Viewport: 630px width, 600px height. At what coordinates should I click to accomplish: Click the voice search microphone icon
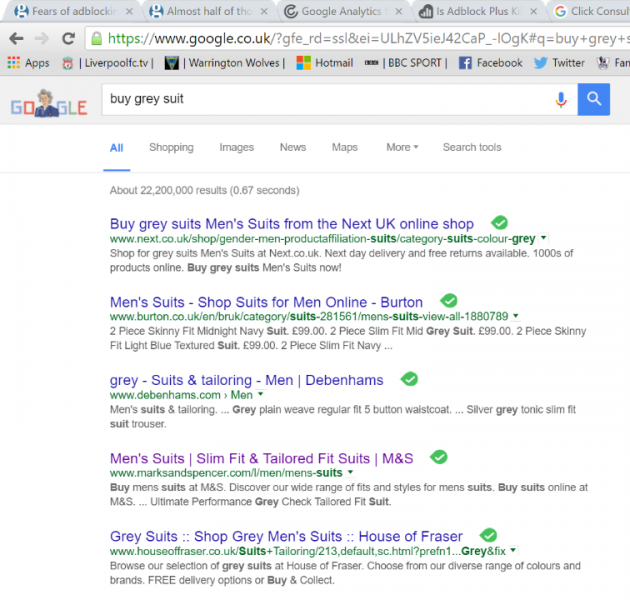click(561, 99)
